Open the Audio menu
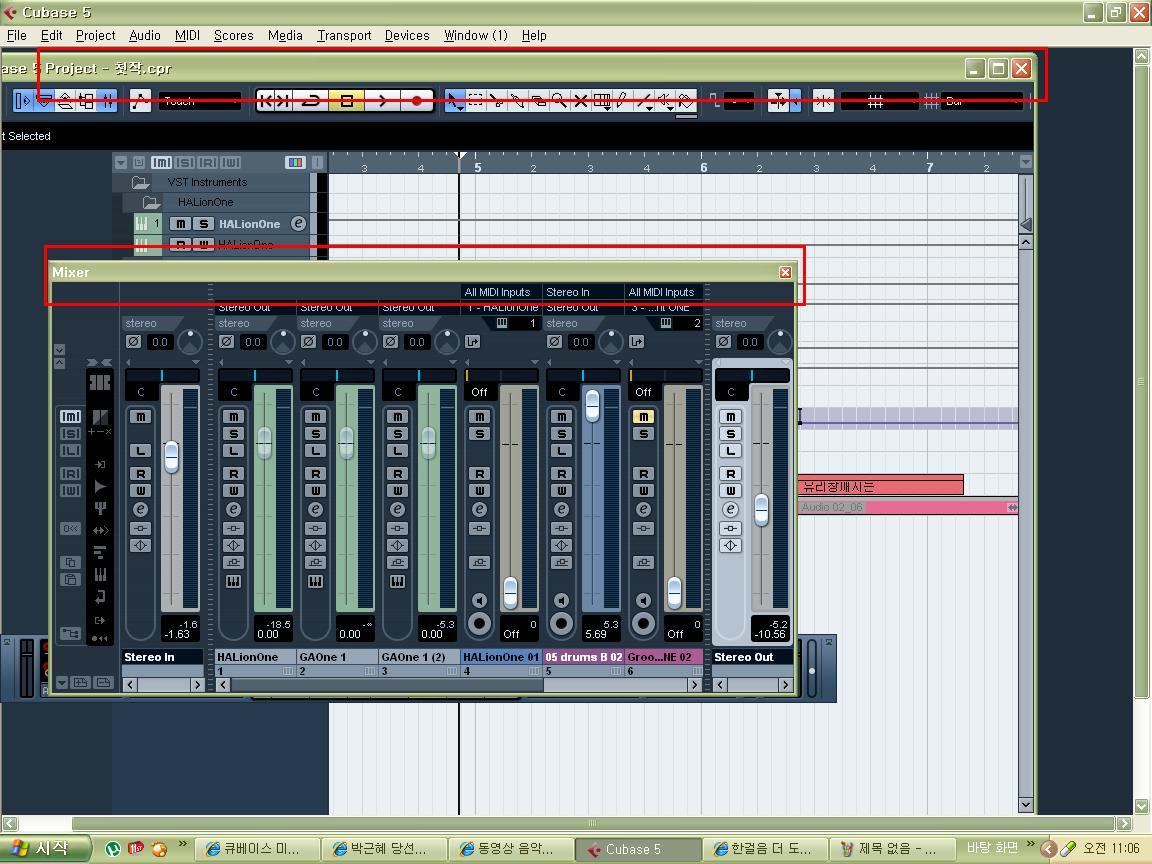The width and height of the screenshot is (1152, 864). pos(145,35)
